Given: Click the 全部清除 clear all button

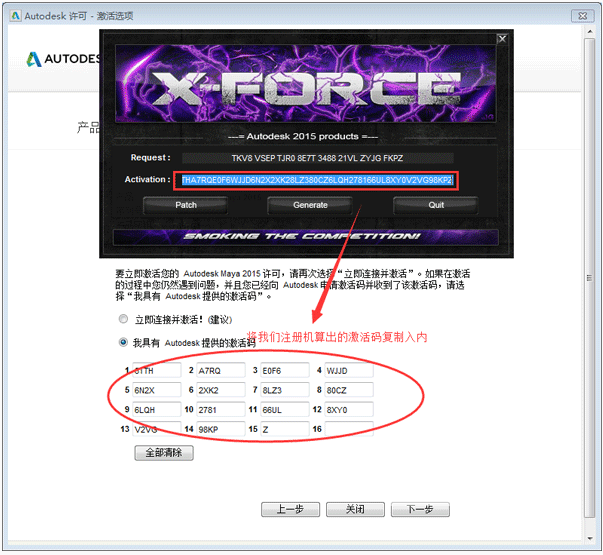Looking at the screenshot, I should pyautogui.click(x=164, y=453).
